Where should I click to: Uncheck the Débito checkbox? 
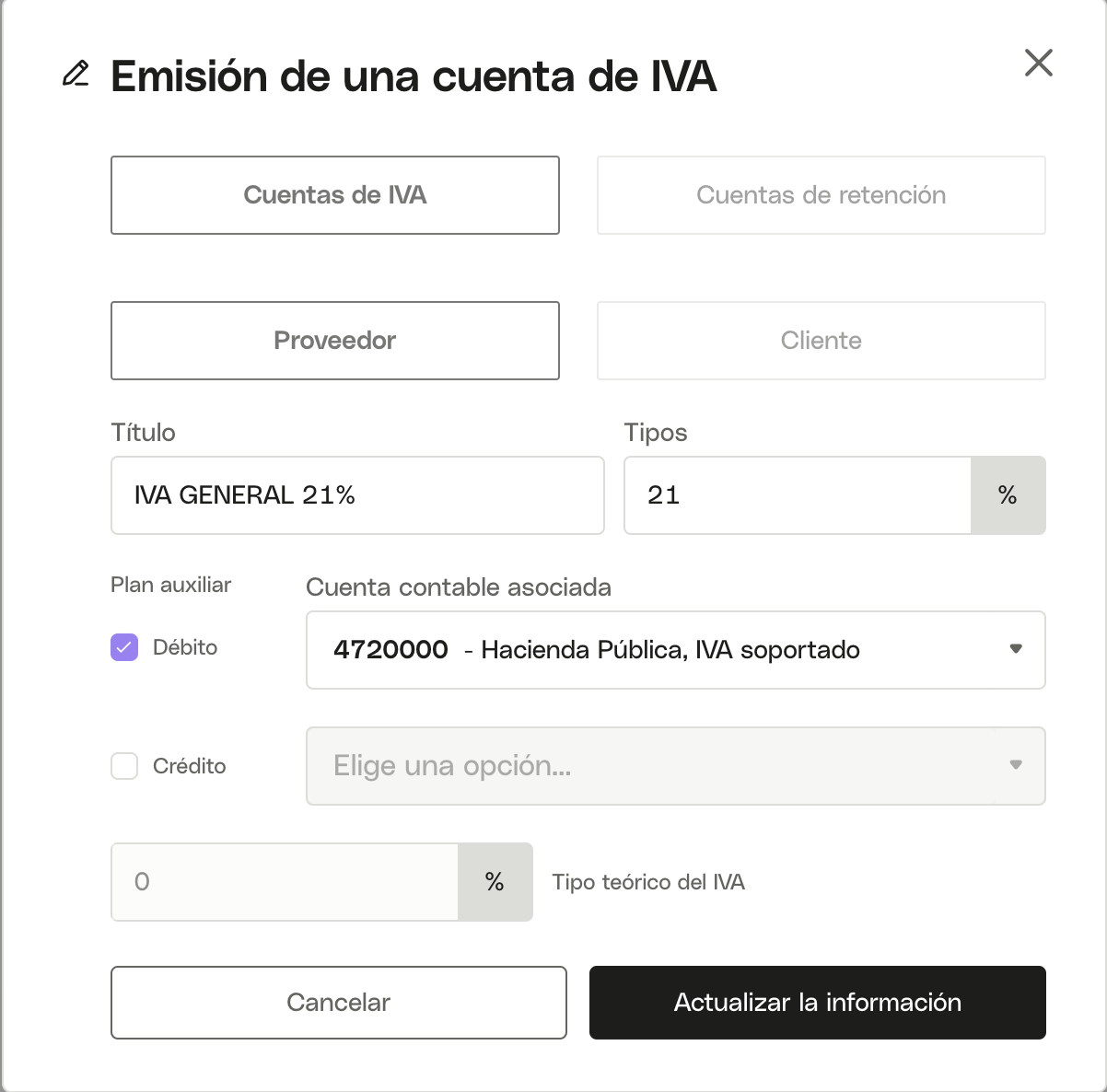point(124,647)
